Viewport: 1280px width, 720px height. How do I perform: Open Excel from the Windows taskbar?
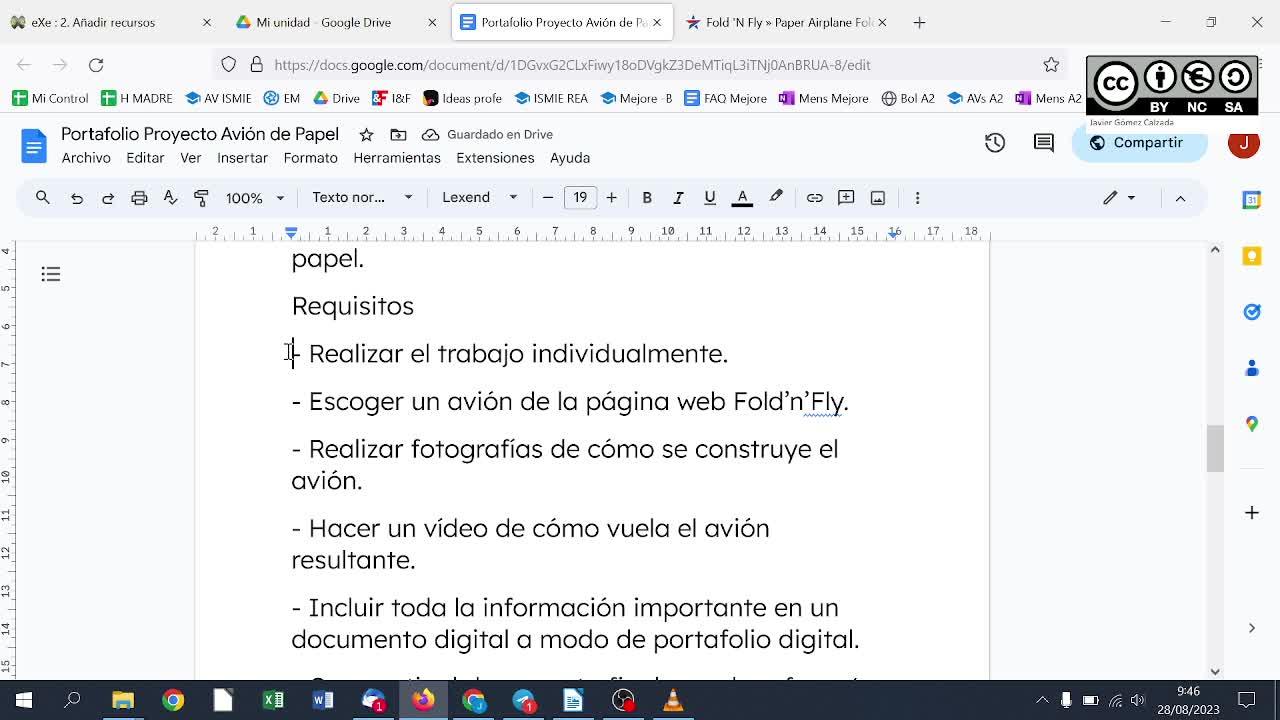[273, 700]
